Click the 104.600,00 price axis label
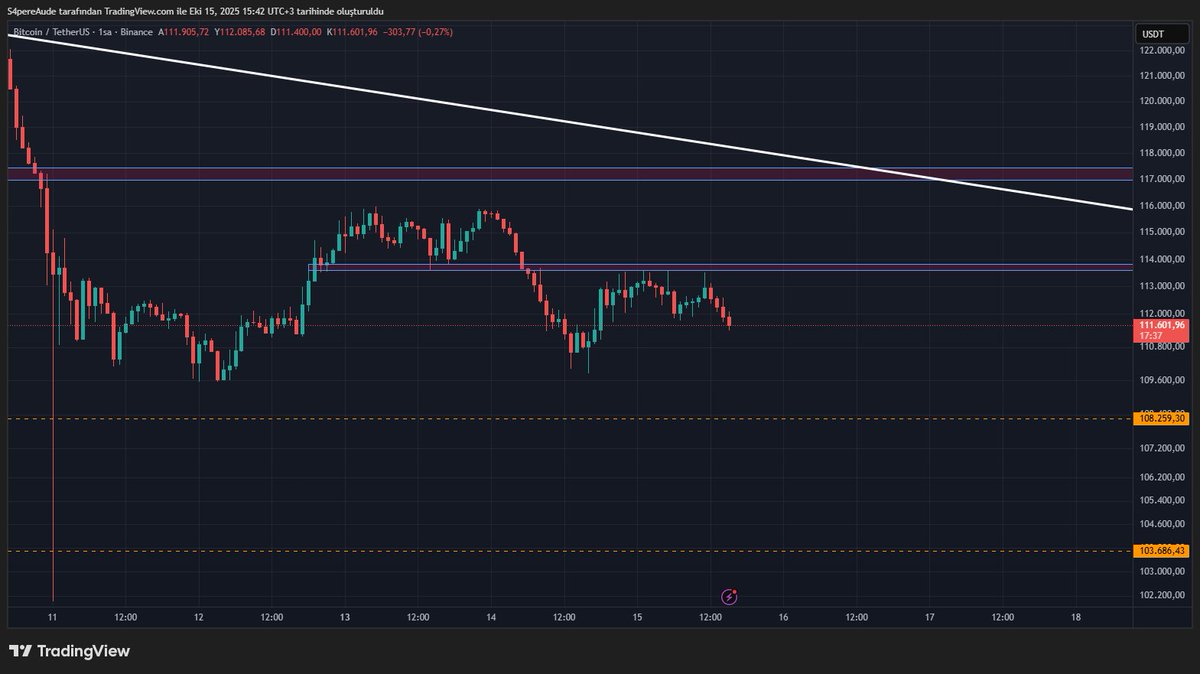This screenshot has width=1200, height=674. 1162,524
